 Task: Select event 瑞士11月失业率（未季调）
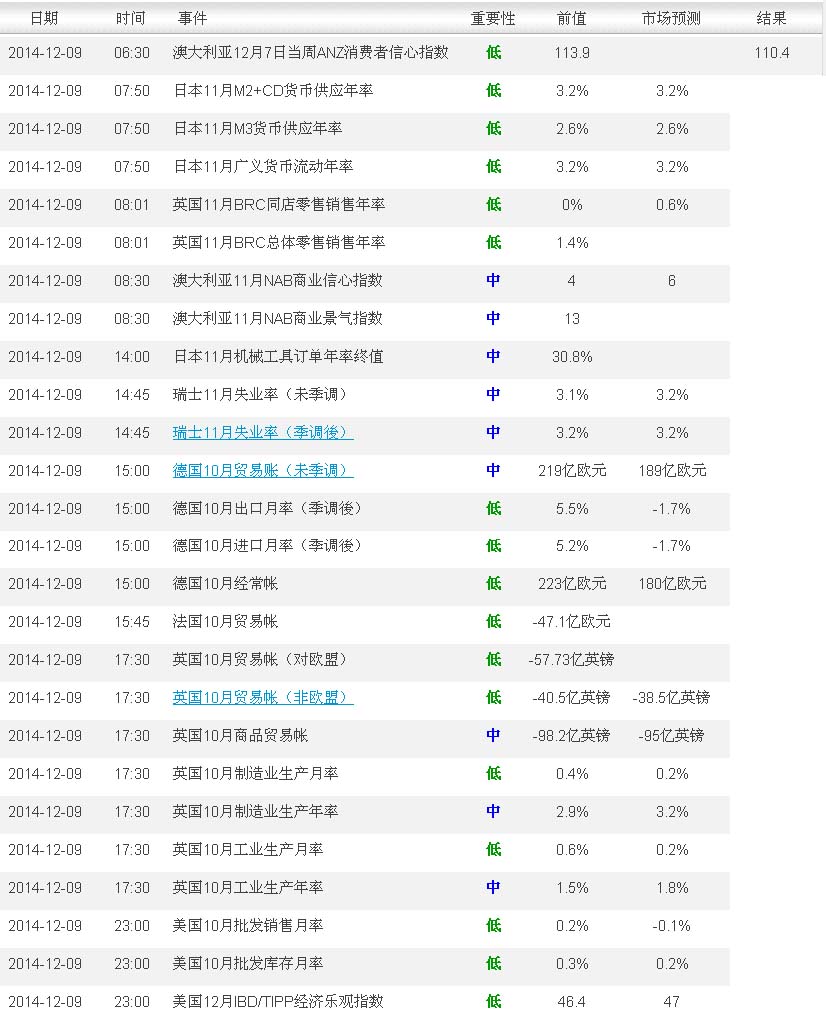coord(259,394)
